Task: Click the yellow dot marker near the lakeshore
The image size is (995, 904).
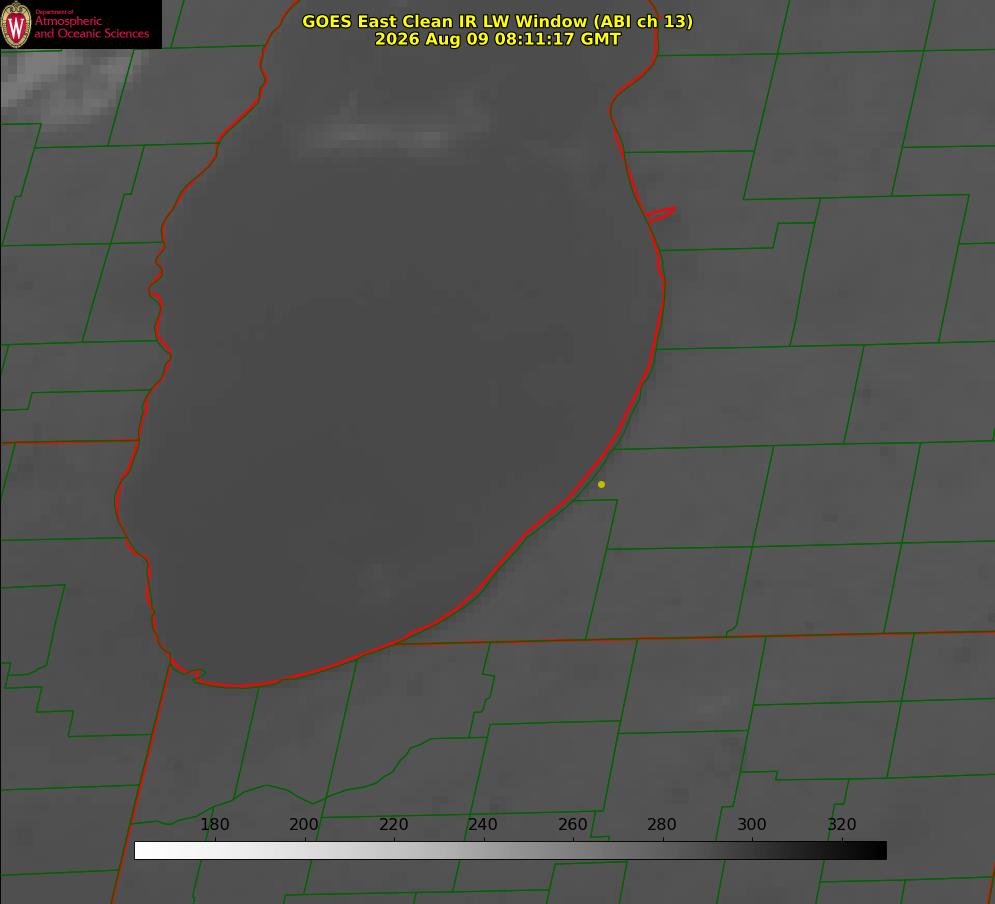Action: click(601, 484)
